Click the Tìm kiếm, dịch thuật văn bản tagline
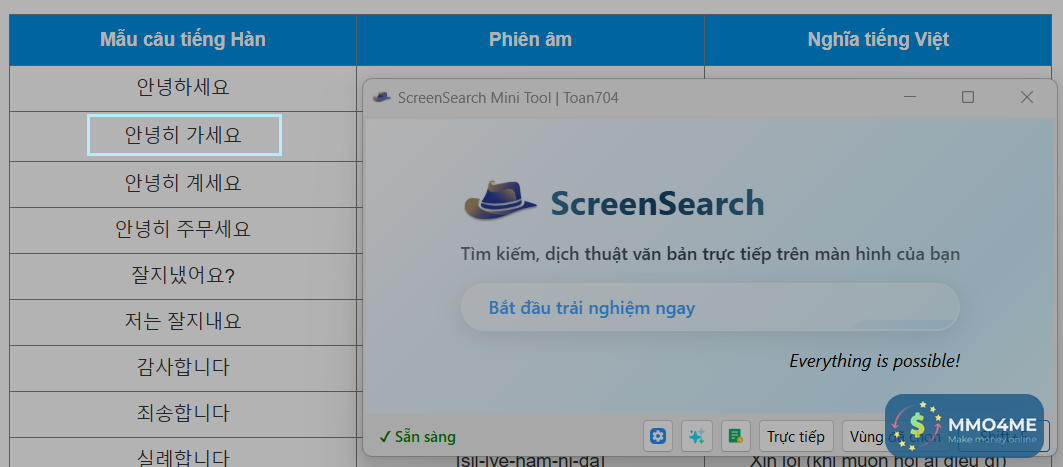The image size is (1063, 467). coord(710,256)
